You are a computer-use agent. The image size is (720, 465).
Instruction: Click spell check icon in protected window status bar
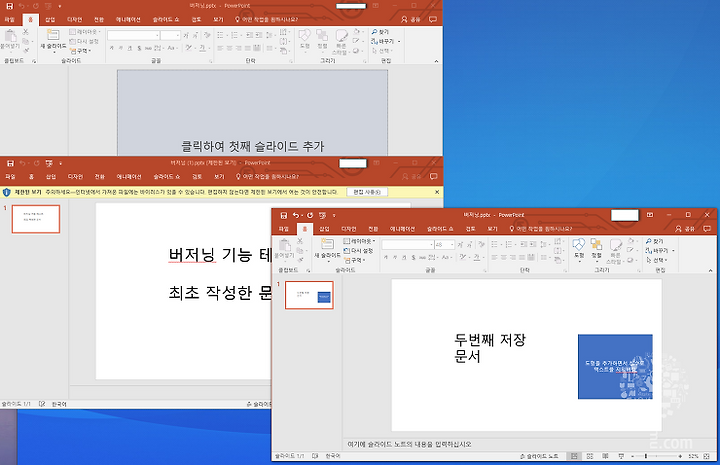[x=42, y=404]
